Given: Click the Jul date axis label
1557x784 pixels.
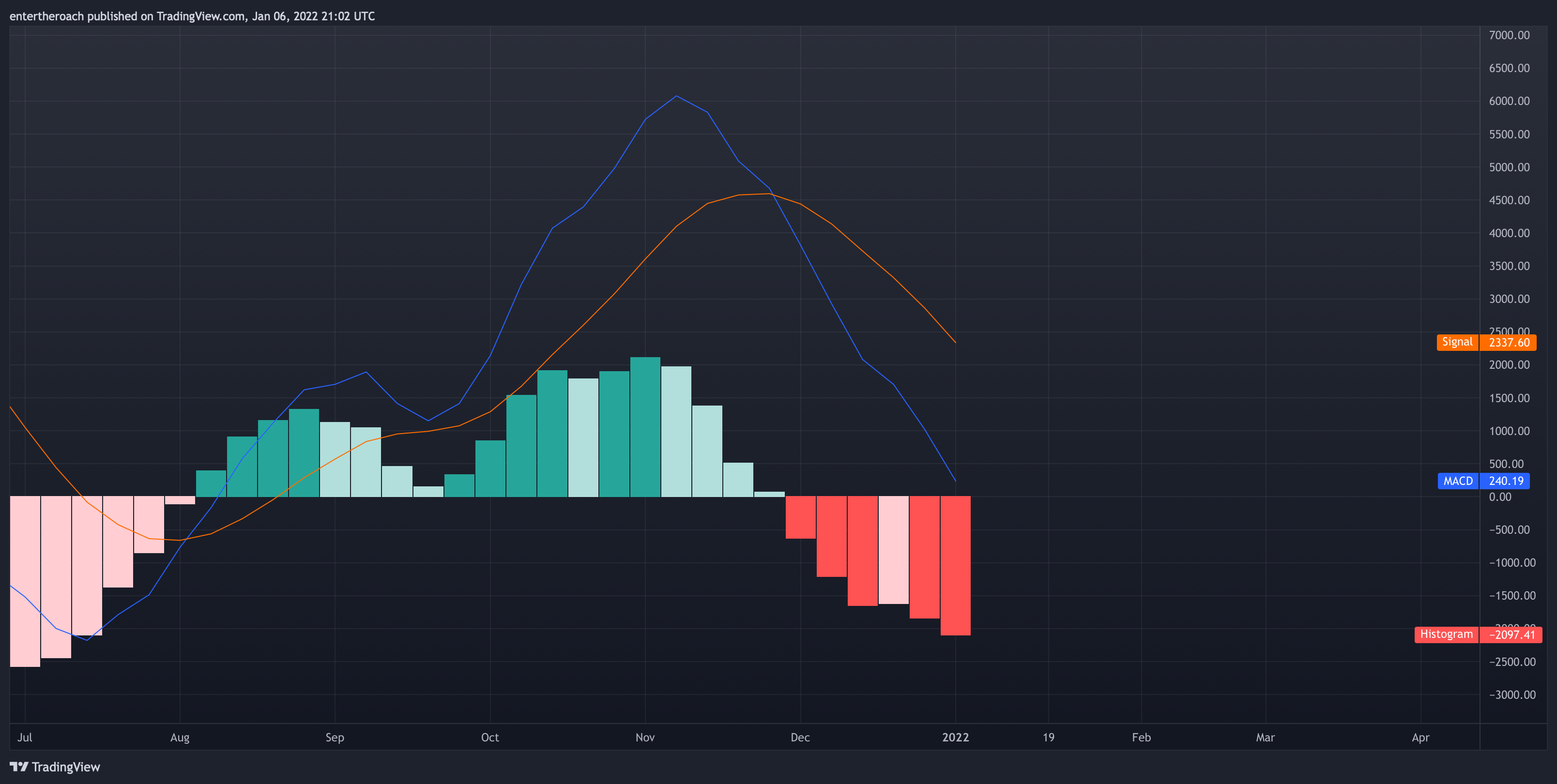Looking at the screenshot, I should 25,737.
